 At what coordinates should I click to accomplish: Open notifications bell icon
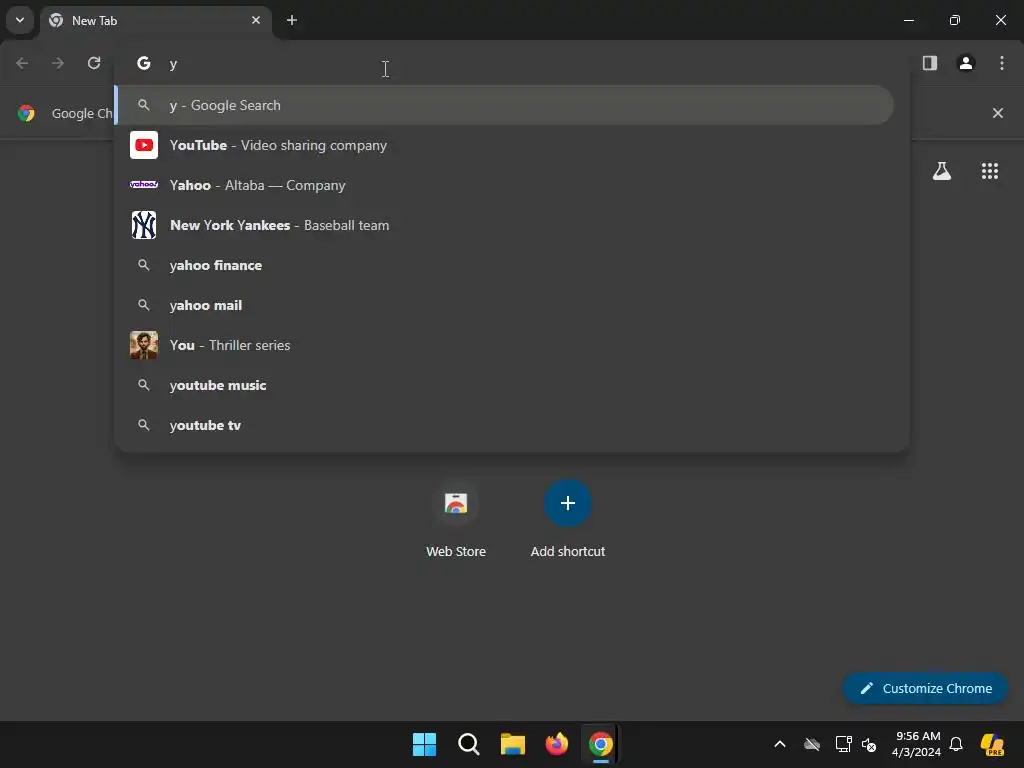pos(956,744)
